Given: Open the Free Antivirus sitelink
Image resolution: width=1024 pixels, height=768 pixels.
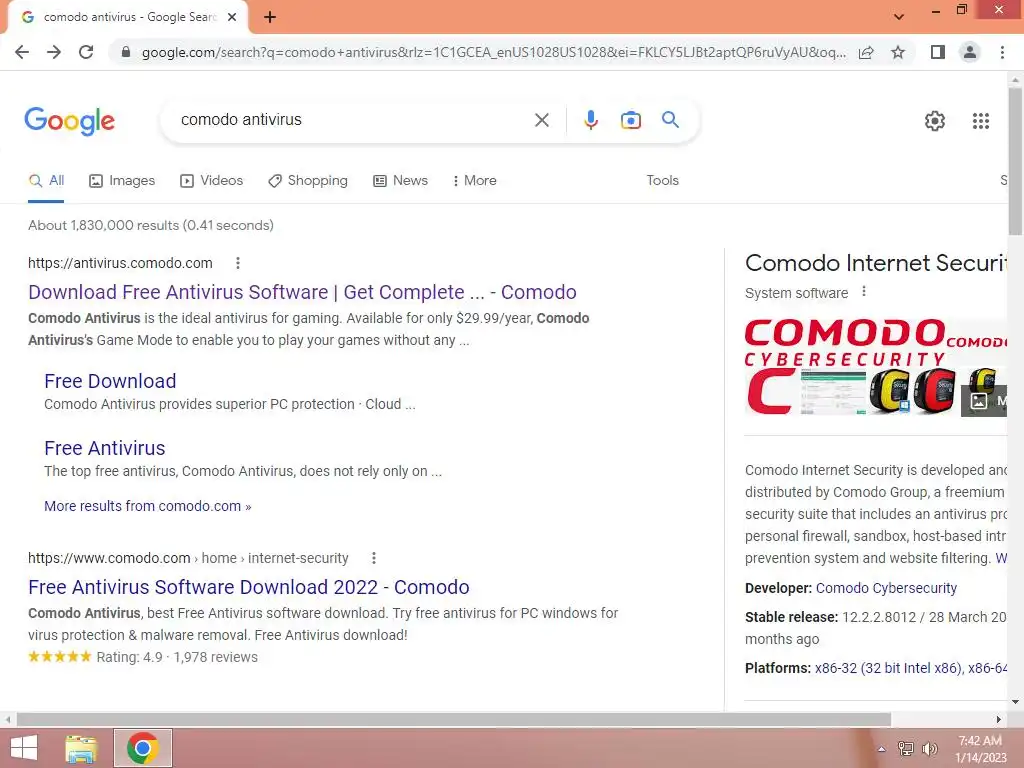Looking at the screenshot, I should tap(104, 449).
